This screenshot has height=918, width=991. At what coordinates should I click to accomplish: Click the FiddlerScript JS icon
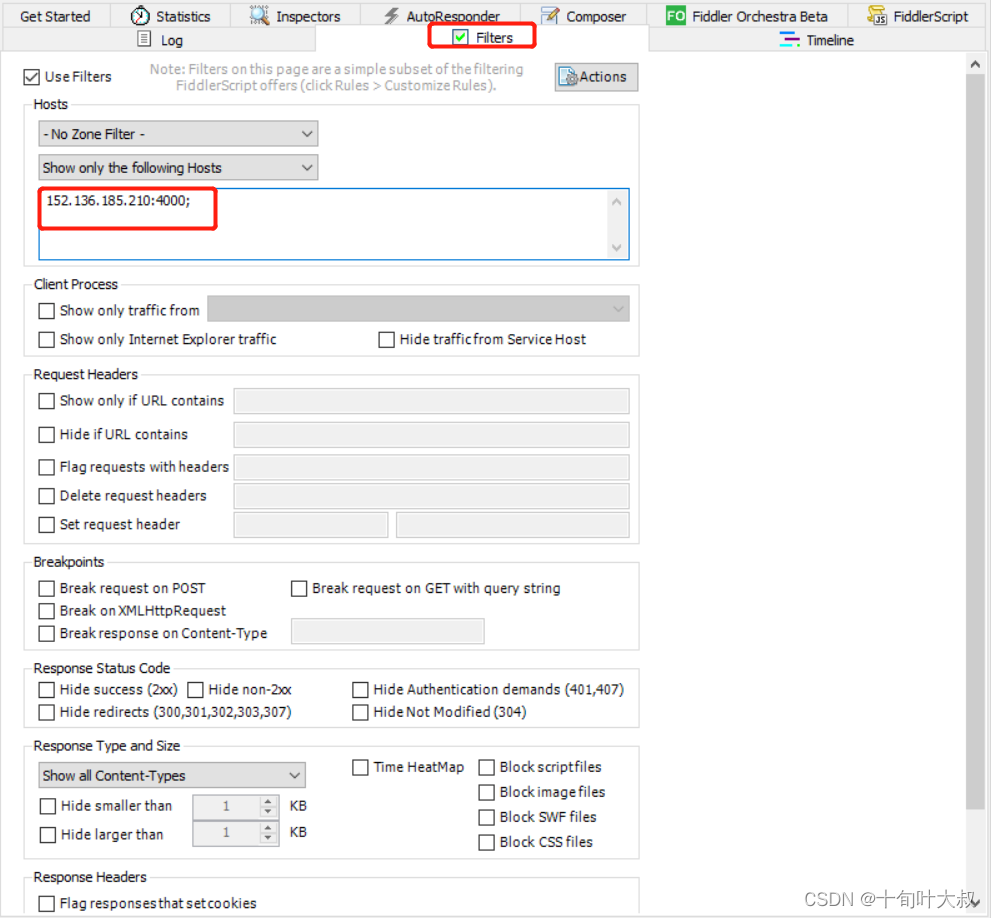877,16
